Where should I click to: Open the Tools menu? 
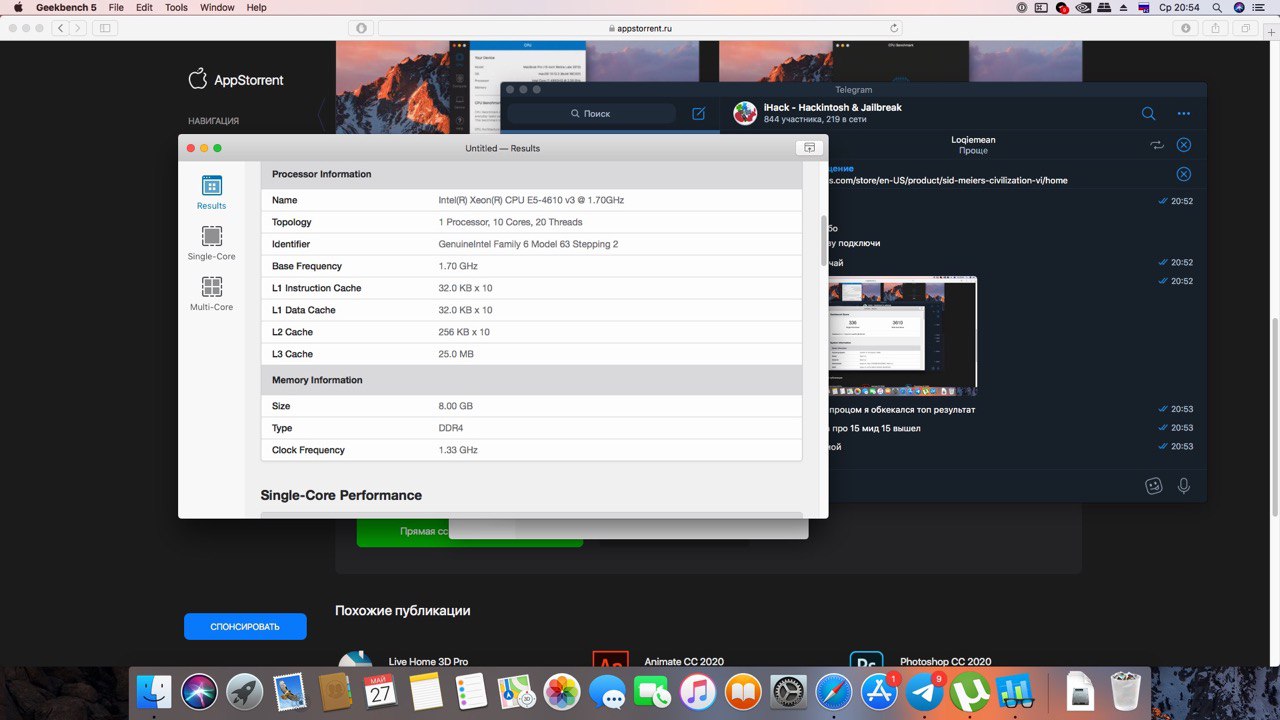176,7
